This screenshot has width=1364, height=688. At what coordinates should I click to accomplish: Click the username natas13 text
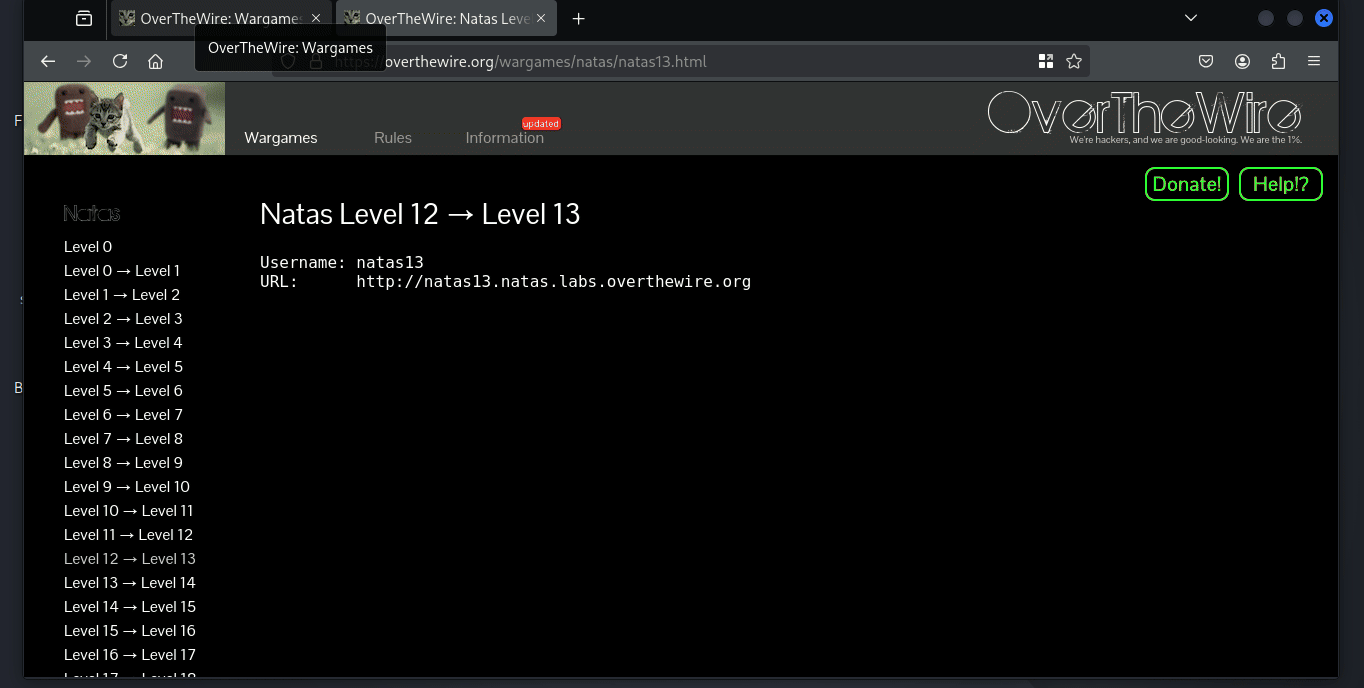click(x=390, y=262)
